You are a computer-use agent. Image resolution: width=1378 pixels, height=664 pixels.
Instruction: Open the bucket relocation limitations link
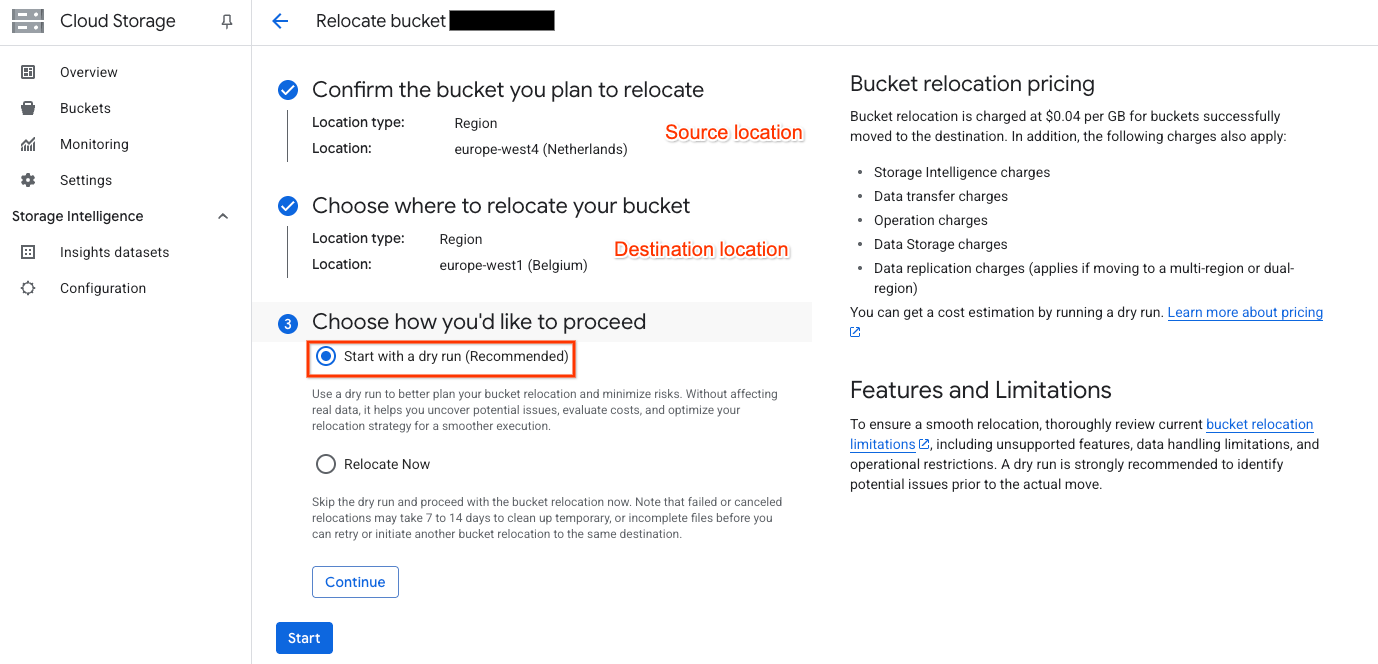[x=1259, y=424]
